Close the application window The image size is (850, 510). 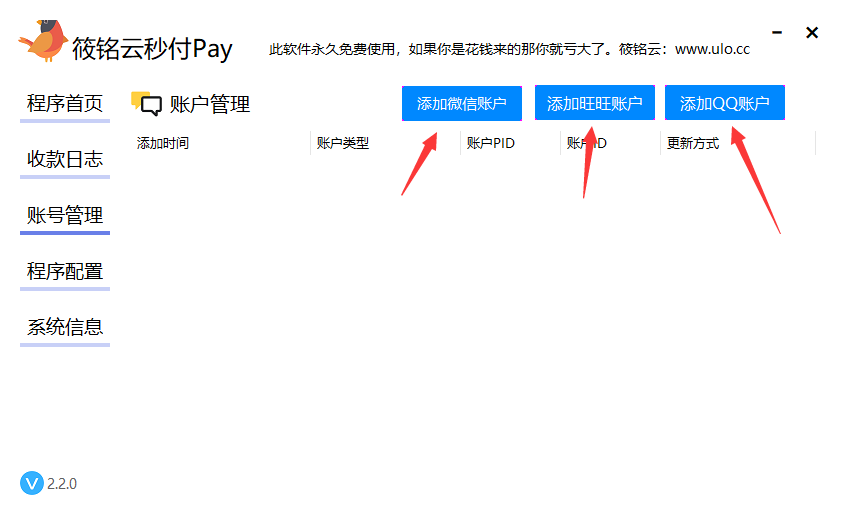pyautogui.click(x=812, y=33)
